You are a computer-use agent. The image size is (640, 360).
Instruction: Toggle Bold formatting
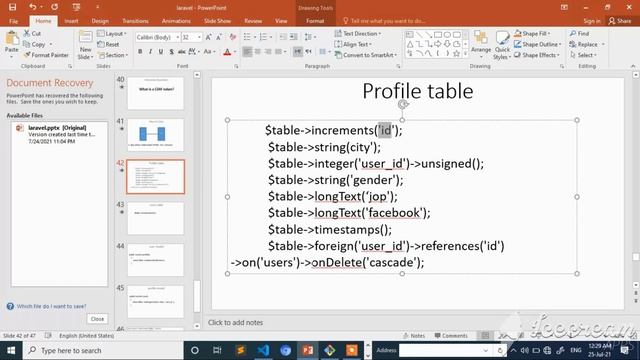(140, 52)
